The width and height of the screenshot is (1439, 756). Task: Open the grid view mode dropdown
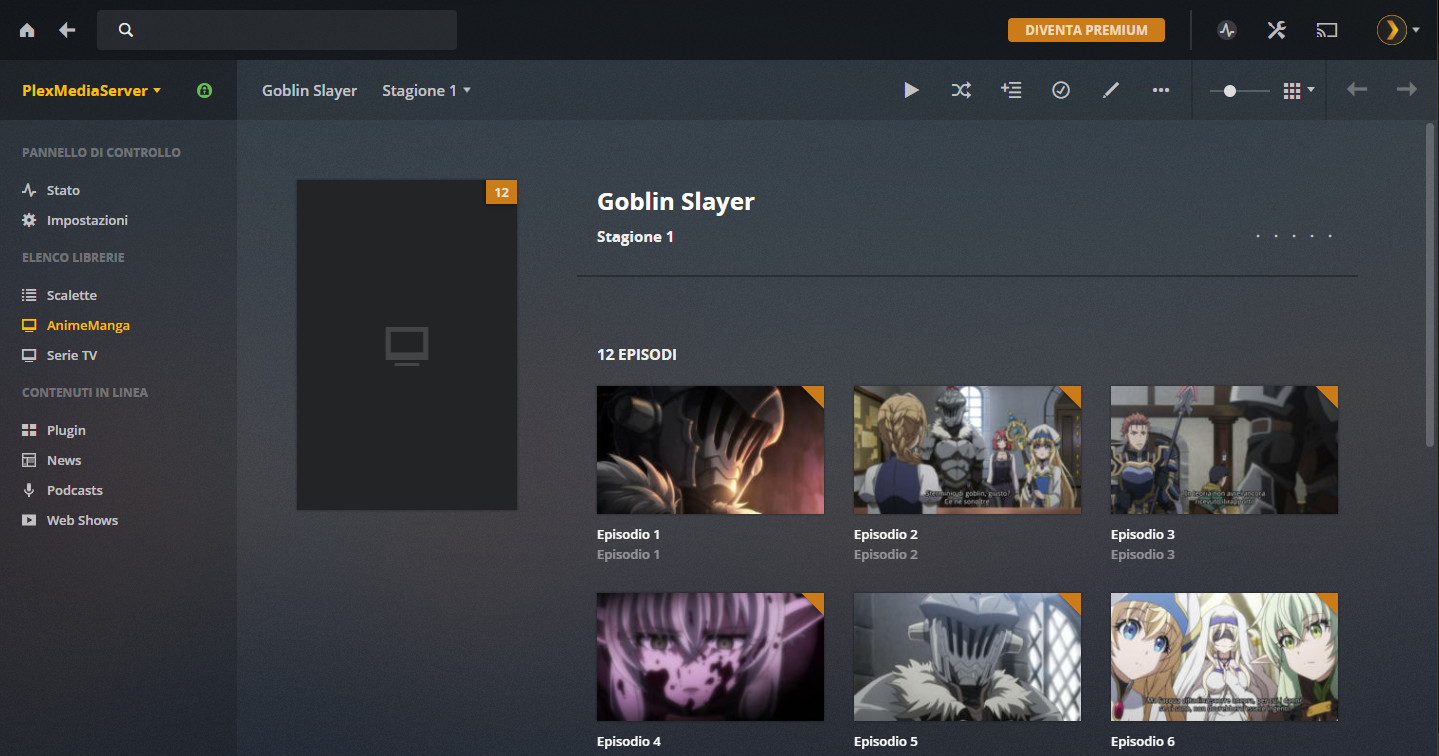tap(1298, 90)
